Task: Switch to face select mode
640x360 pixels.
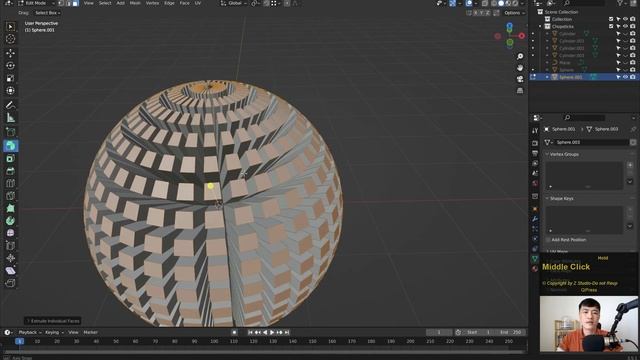Action: coord(75,3)
